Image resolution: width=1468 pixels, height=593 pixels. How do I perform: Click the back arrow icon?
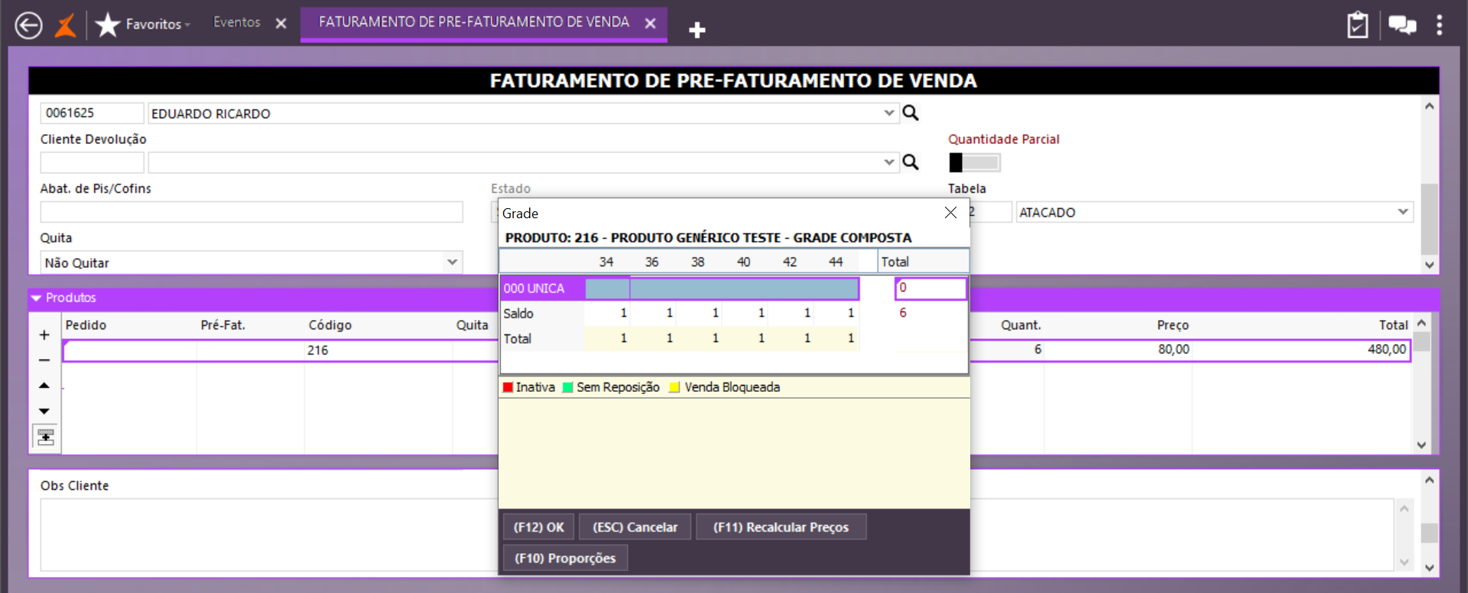(x=29, y=25)
